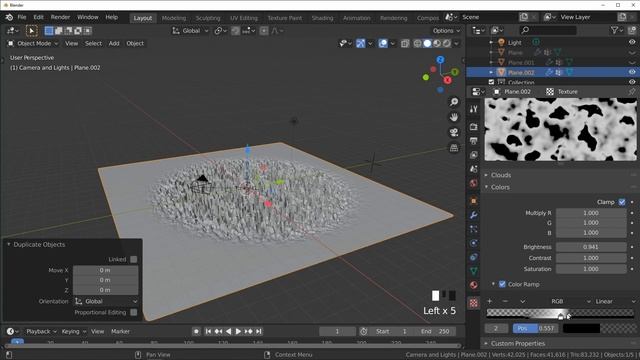Switch perspective/orthographic grid gizmo
The image size is (640, 360).
click(454, 148)
